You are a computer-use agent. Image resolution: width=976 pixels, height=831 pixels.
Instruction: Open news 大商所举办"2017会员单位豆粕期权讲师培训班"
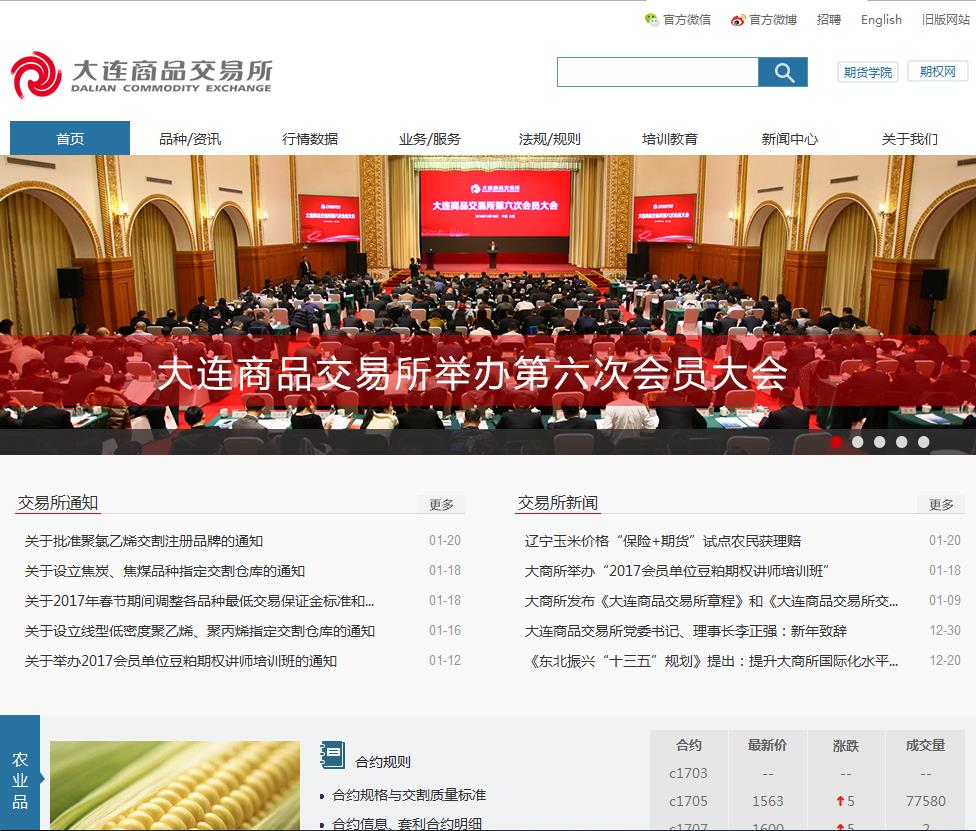(x=677, y=571)
